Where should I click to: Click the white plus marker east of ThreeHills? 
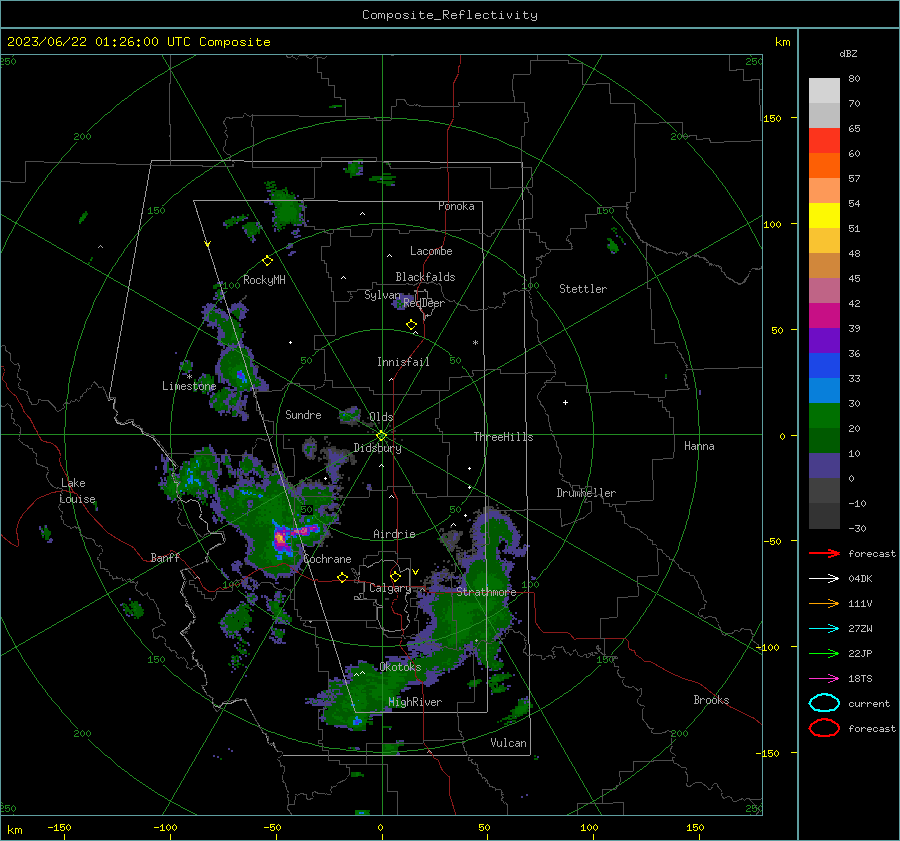(x=565, y=402)
